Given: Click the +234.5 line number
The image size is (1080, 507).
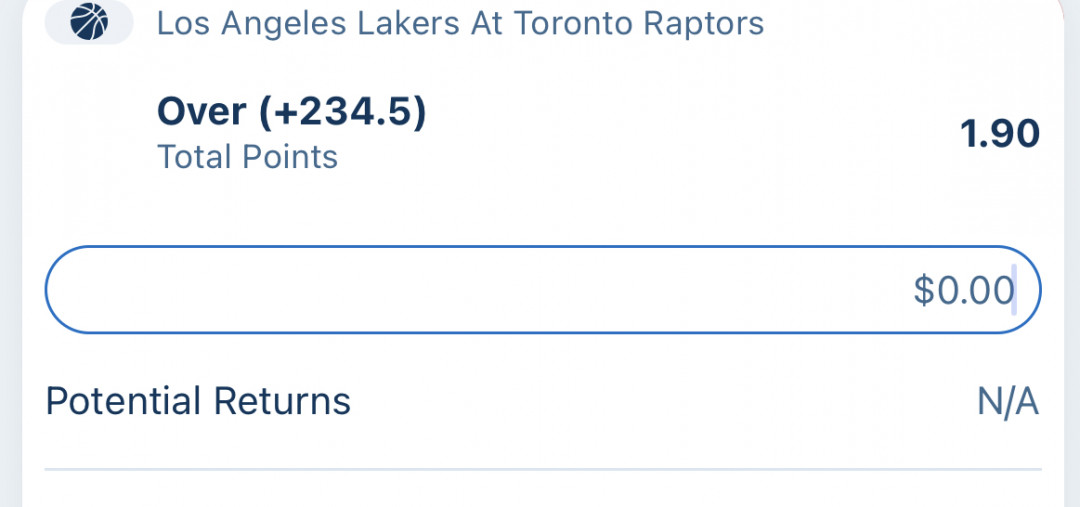Looking at the screenshot, I should click(342, 112).
